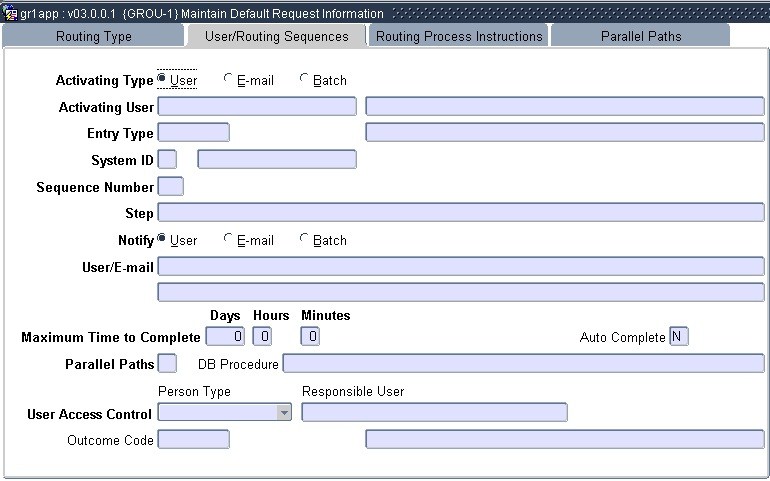Image resolution: width=770 pixels, height=481 pixels.
Task: Click the Auto Complete field
Action: pos(678,337)
